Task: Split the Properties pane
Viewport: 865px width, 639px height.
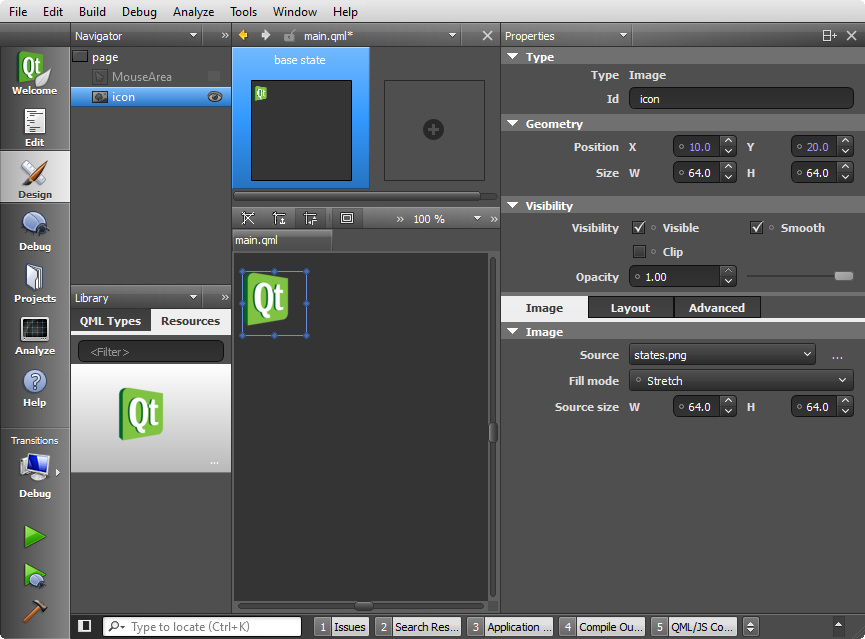Action: tap(829, 36)
